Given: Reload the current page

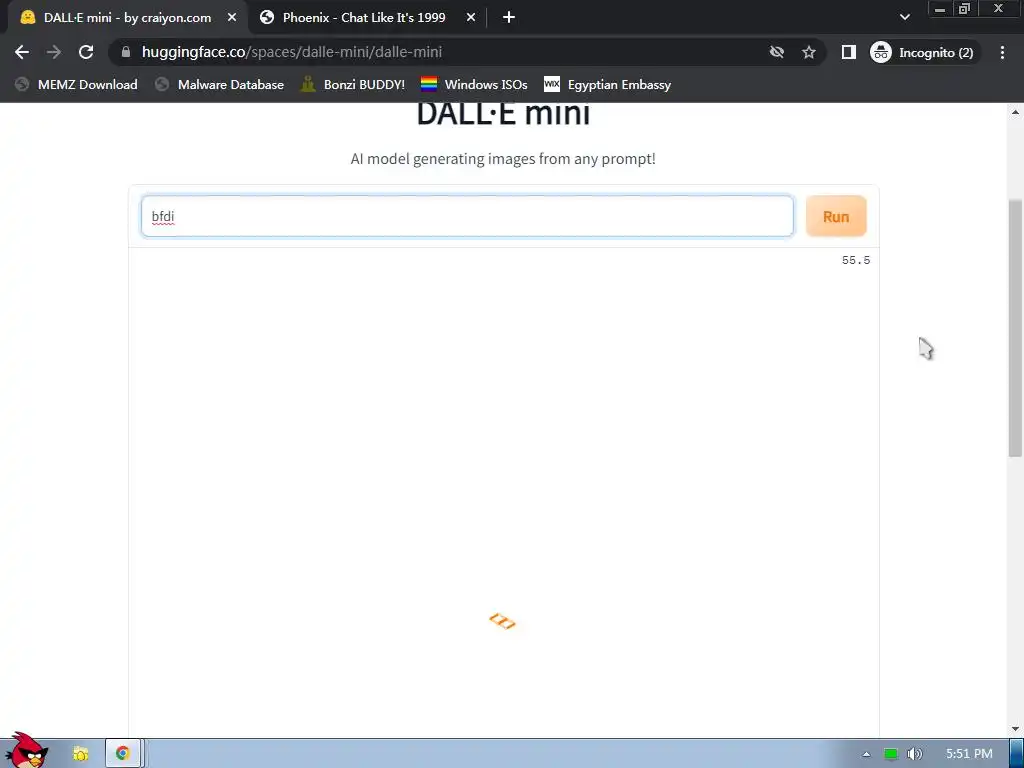Looking at the screenshot, I should (x=86, y=52).
